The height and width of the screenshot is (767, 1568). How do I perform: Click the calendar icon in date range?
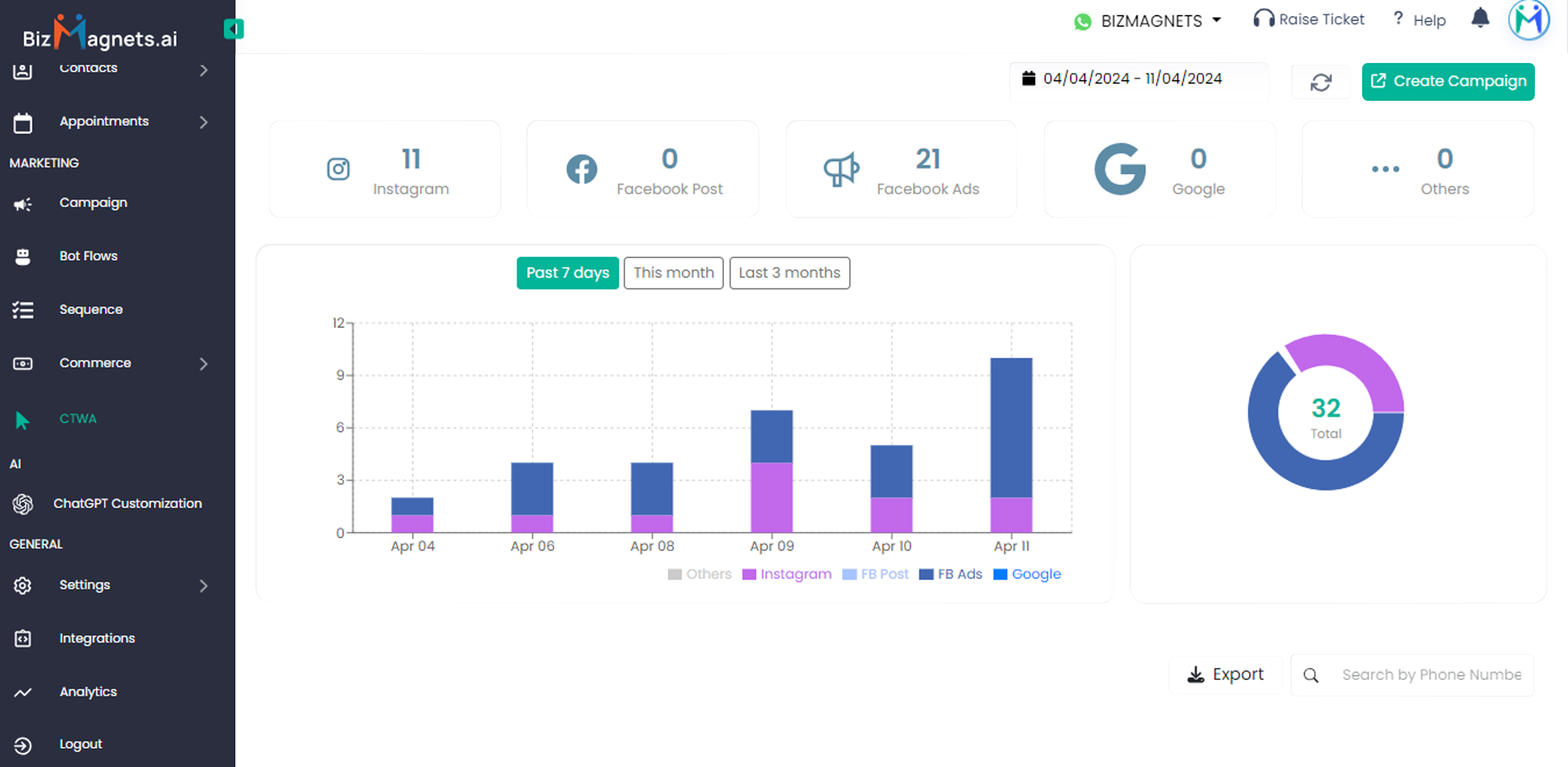pos(1029,78)
